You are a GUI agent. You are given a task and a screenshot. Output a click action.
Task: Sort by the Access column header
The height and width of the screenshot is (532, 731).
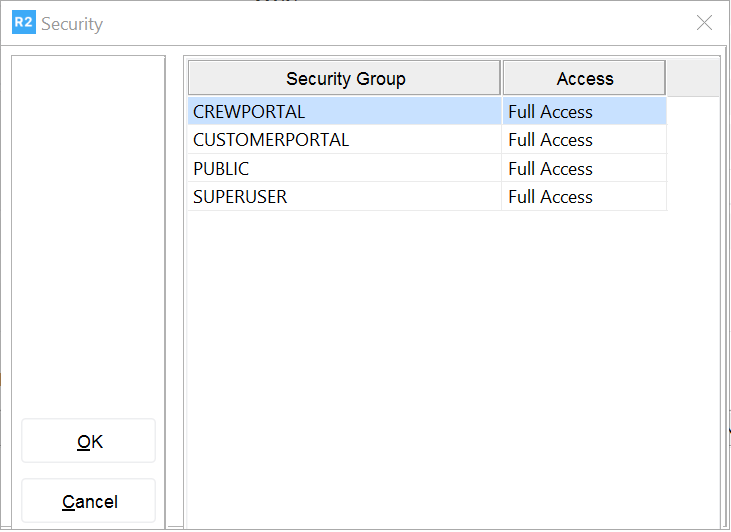click(584, 78)
